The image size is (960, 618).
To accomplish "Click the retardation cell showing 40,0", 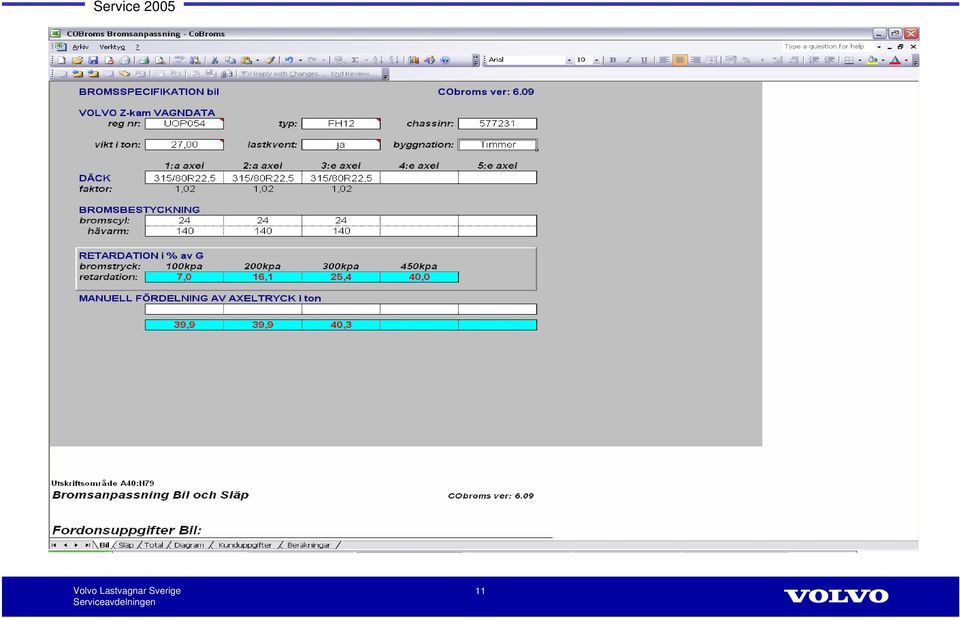I will (x=419, y=277).
